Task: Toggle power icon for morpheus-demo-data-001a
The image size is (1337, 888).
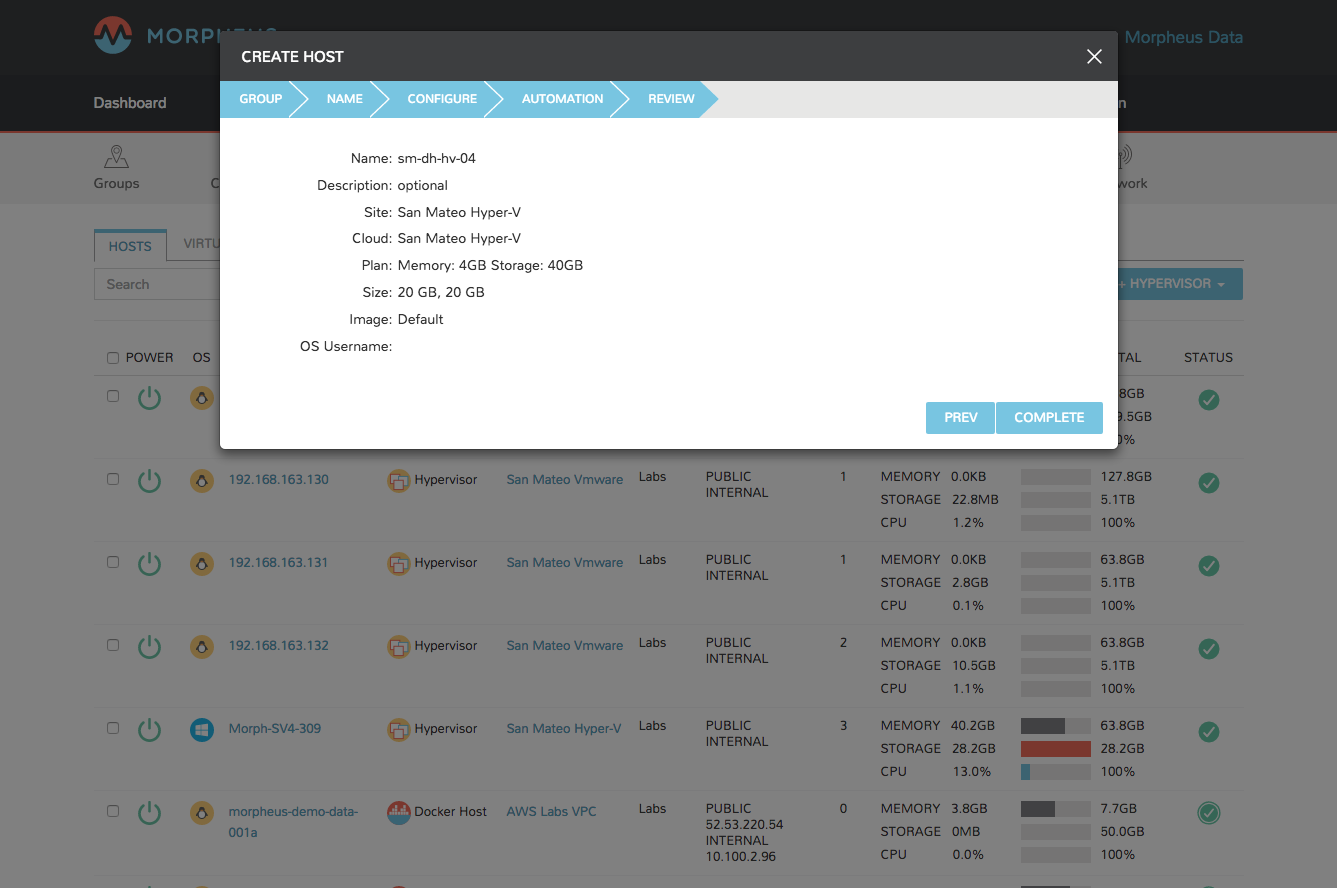Action: tap(149, 814)
